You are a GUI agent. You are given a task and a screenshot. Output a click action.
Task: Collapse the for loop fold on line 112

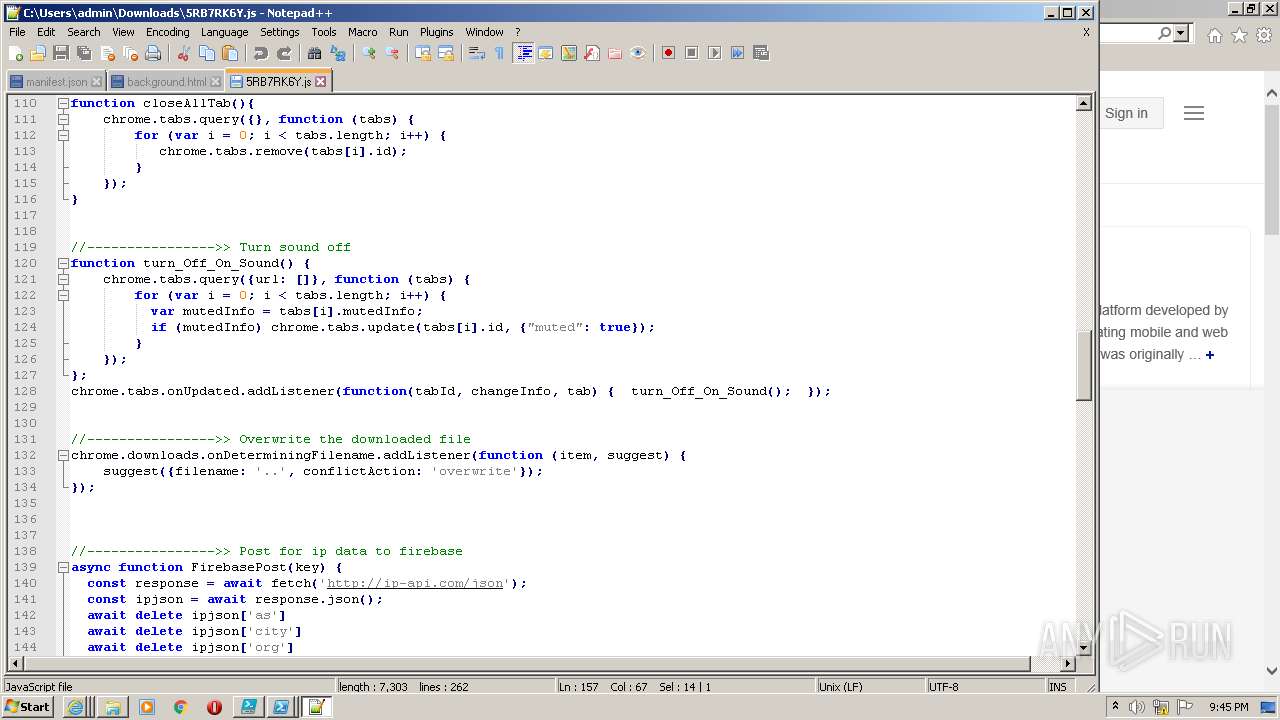click(63, 135)
